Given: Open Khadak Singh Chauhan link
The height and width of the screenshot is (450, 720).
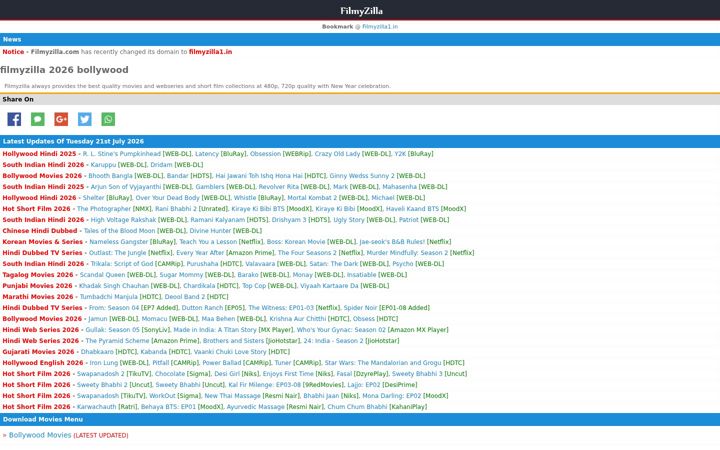Looking at the screenshot, I should pyautogui.click(x=114, y=286).
